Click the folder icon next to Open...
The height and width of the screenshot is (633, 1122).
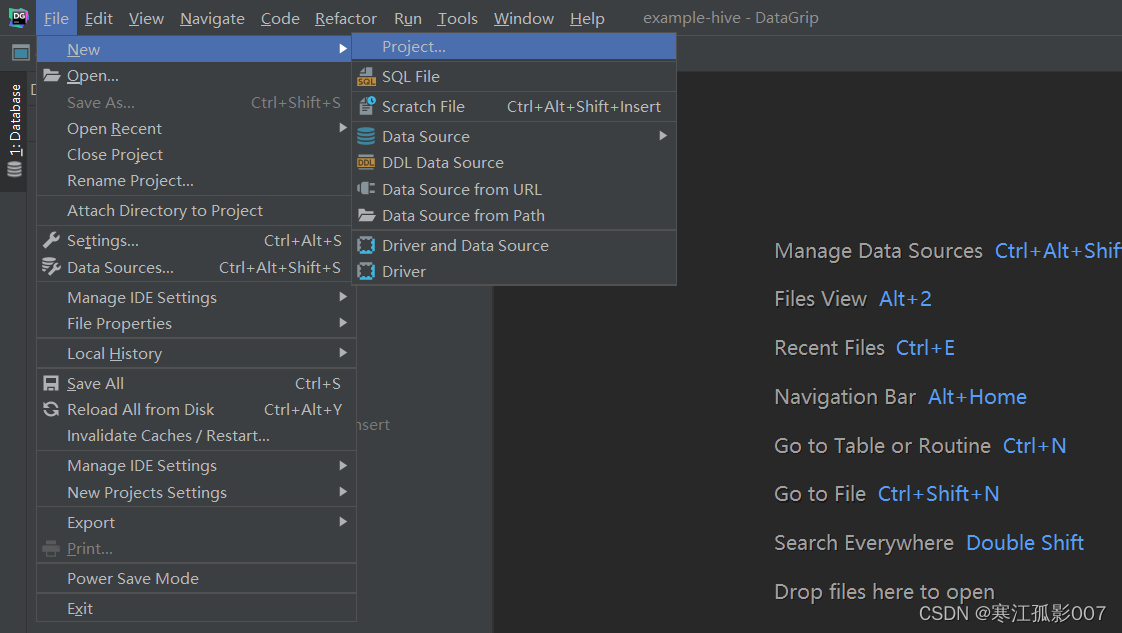point(52,75)
